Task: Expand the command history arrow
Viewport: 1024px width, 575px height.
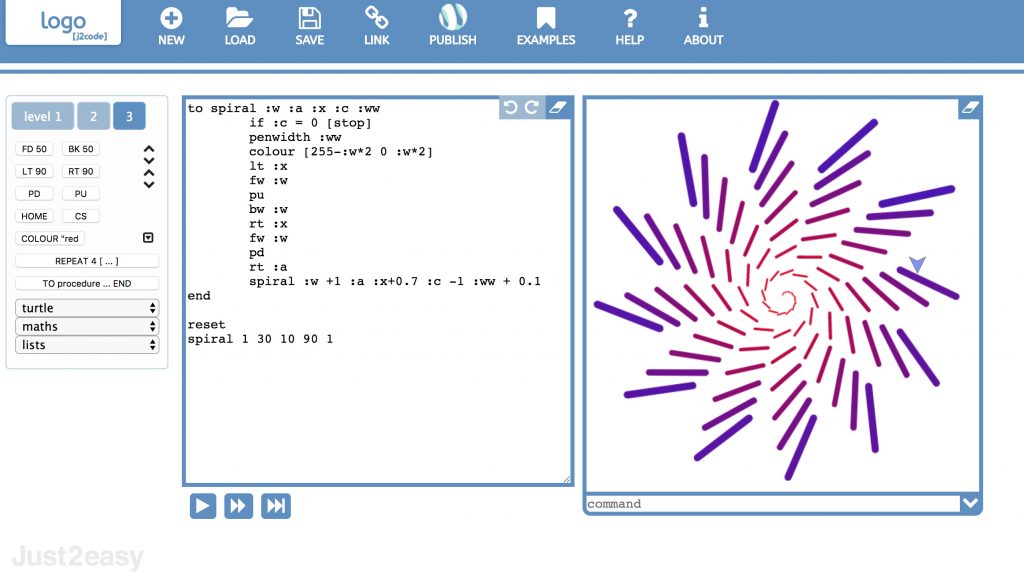Action: pos(969,504)
